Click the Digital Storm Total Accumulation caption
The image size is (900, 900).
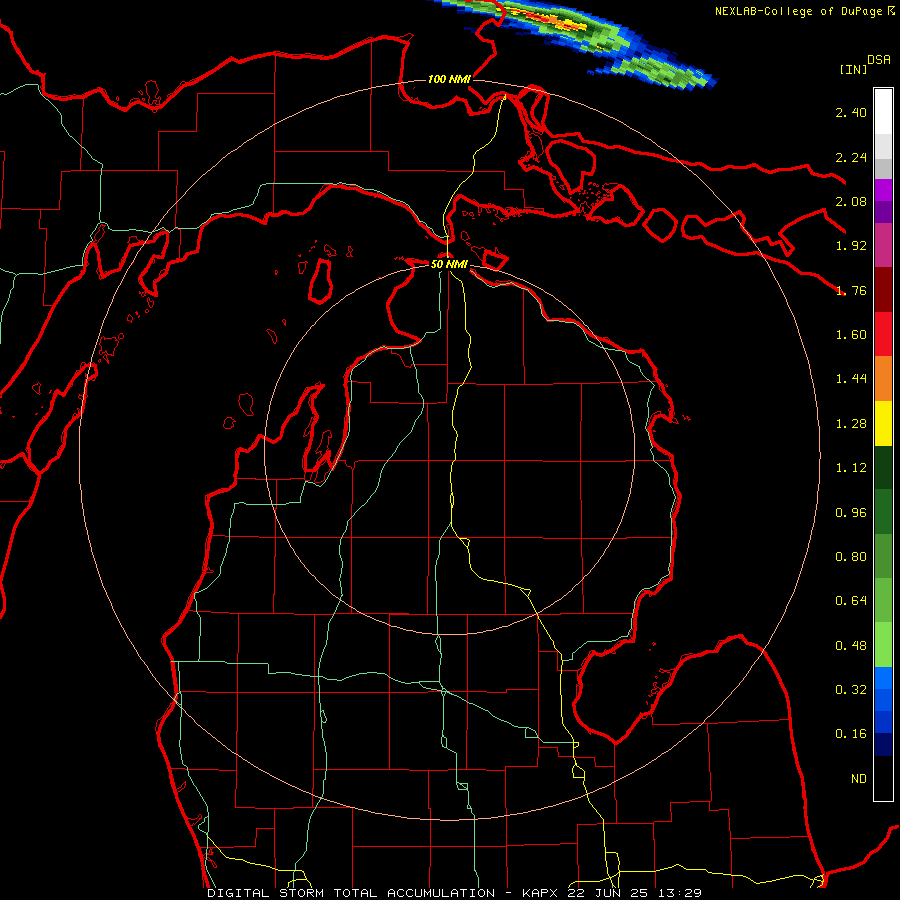click(454, 893)
